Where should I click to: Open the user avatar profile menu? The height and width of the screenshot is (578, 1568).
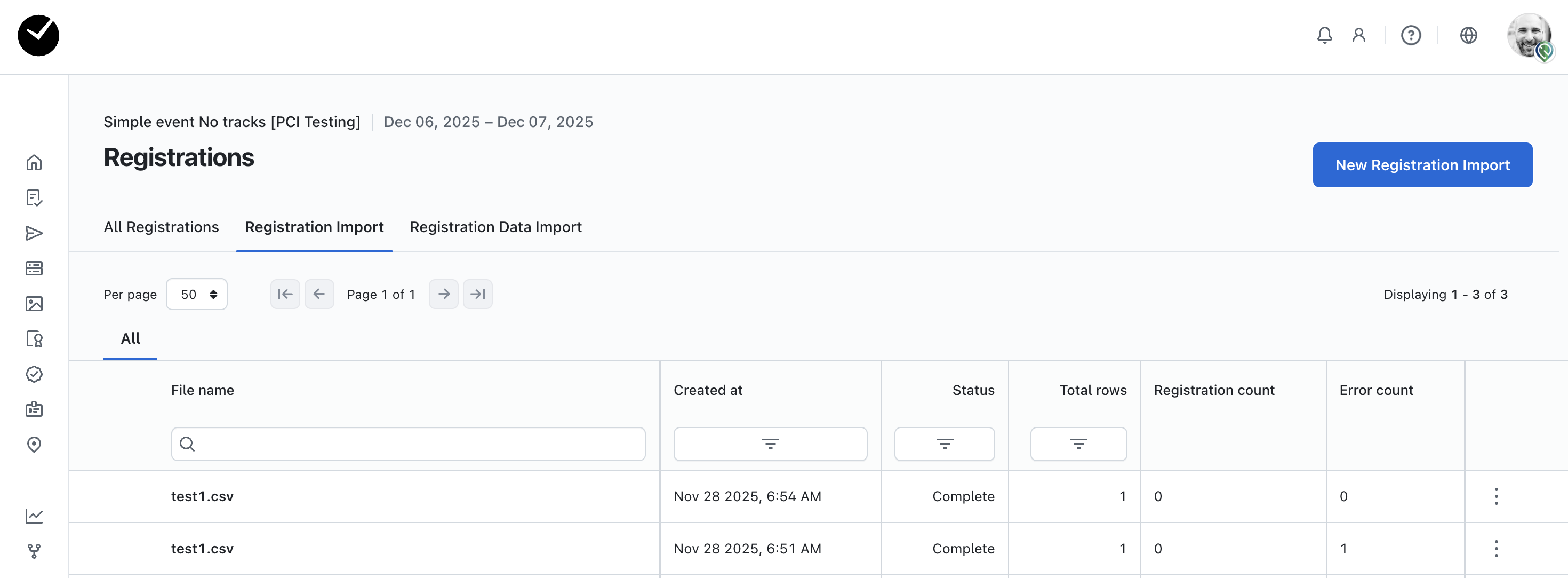1529,36
